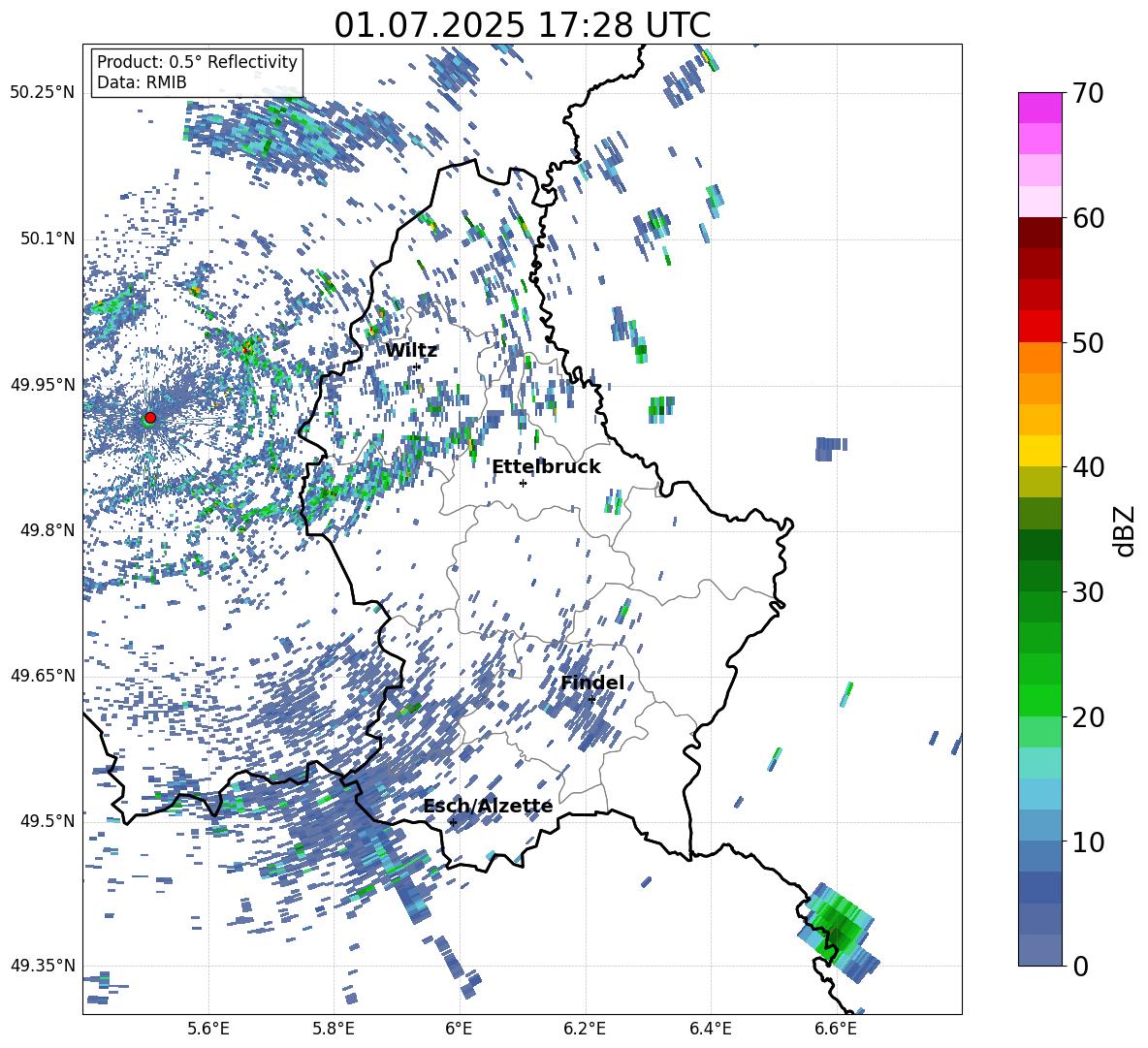1148x1048 pixels.
Task: Click the 0 label on the colorbar
Action: coord(1079,966)
